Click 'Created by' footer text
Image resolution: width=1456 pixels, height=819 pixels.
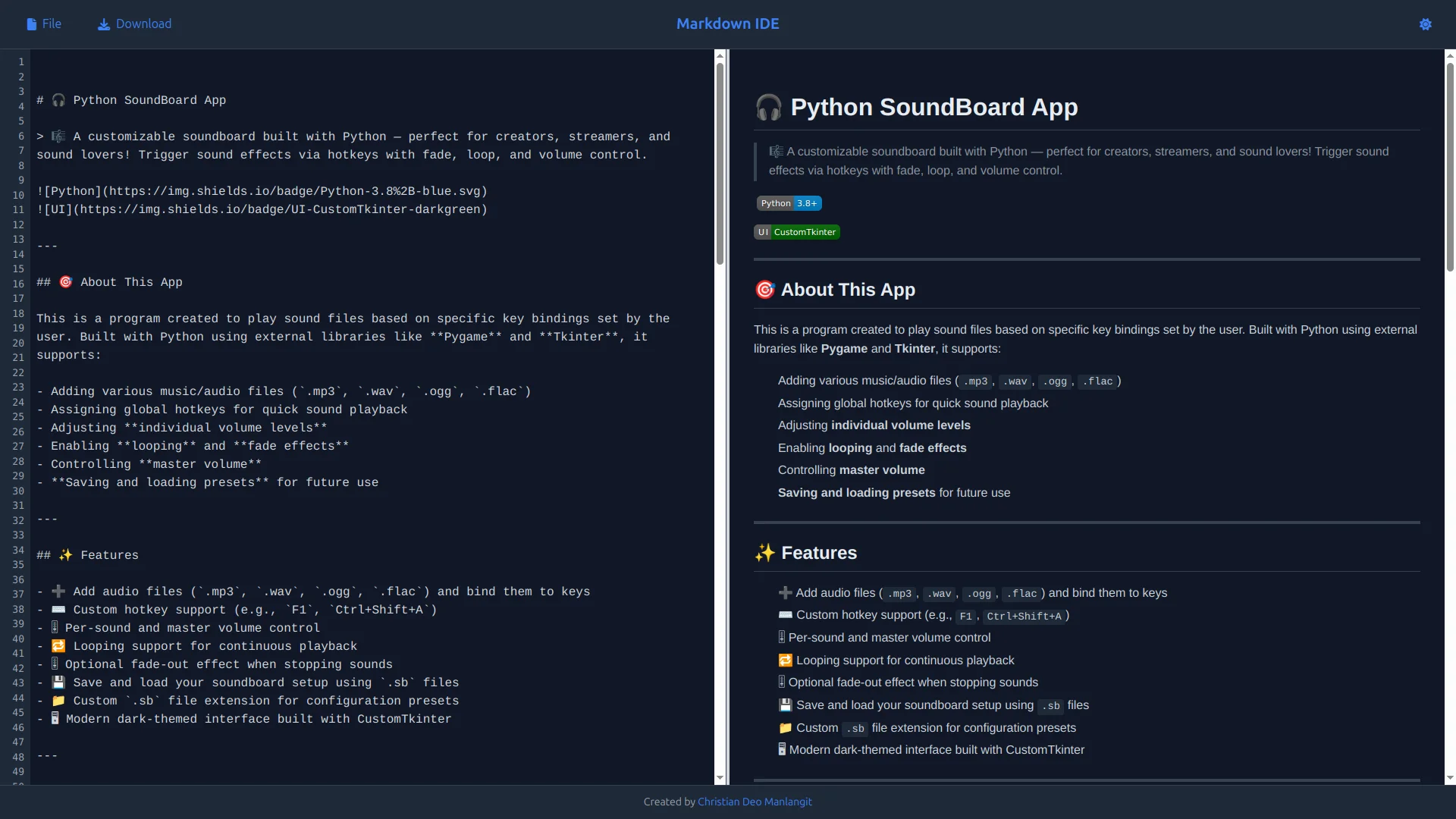click(670, 802)
